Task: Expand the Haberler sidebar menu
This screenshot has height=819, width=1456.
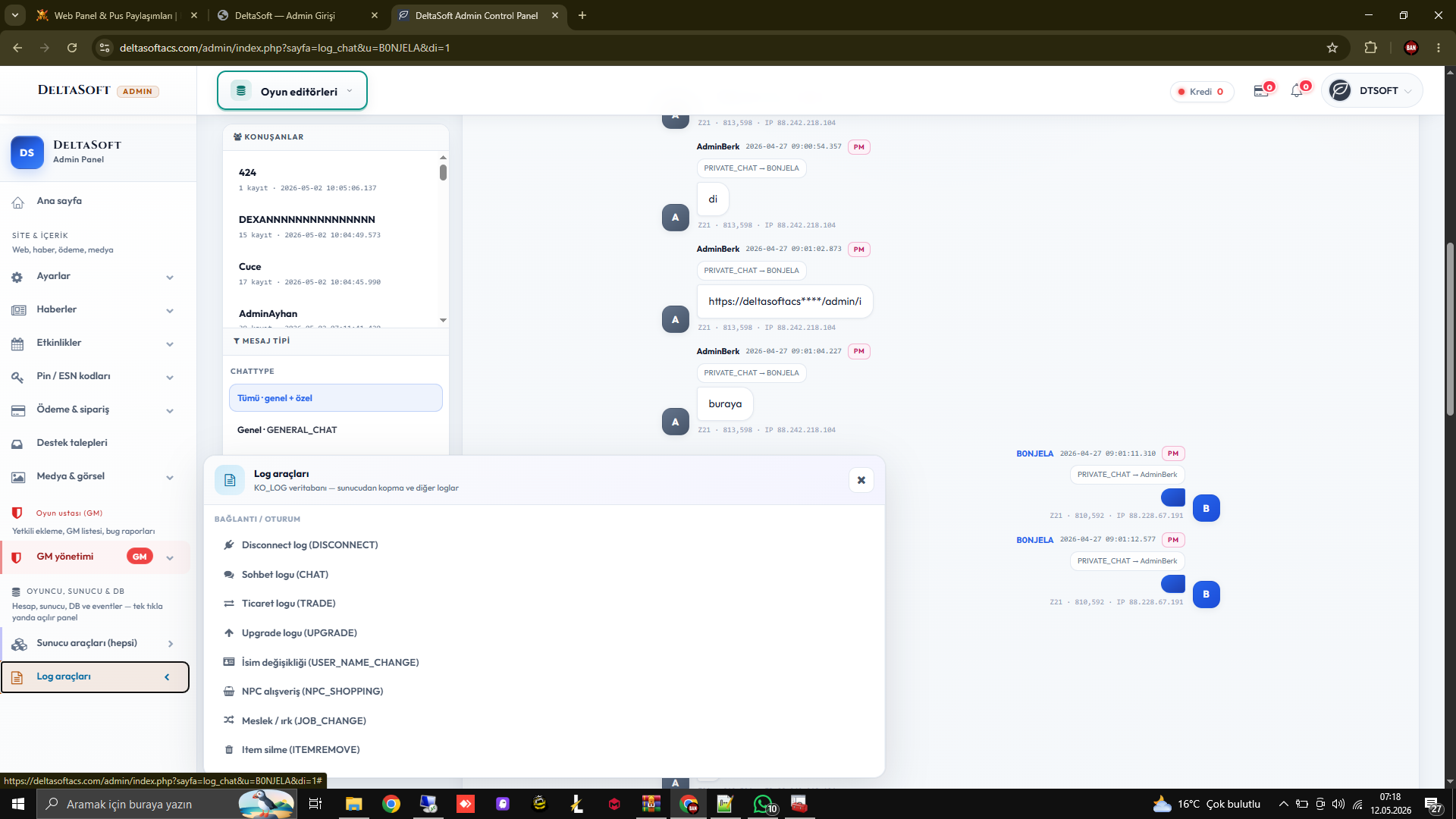Action: [x=95, y=310]
